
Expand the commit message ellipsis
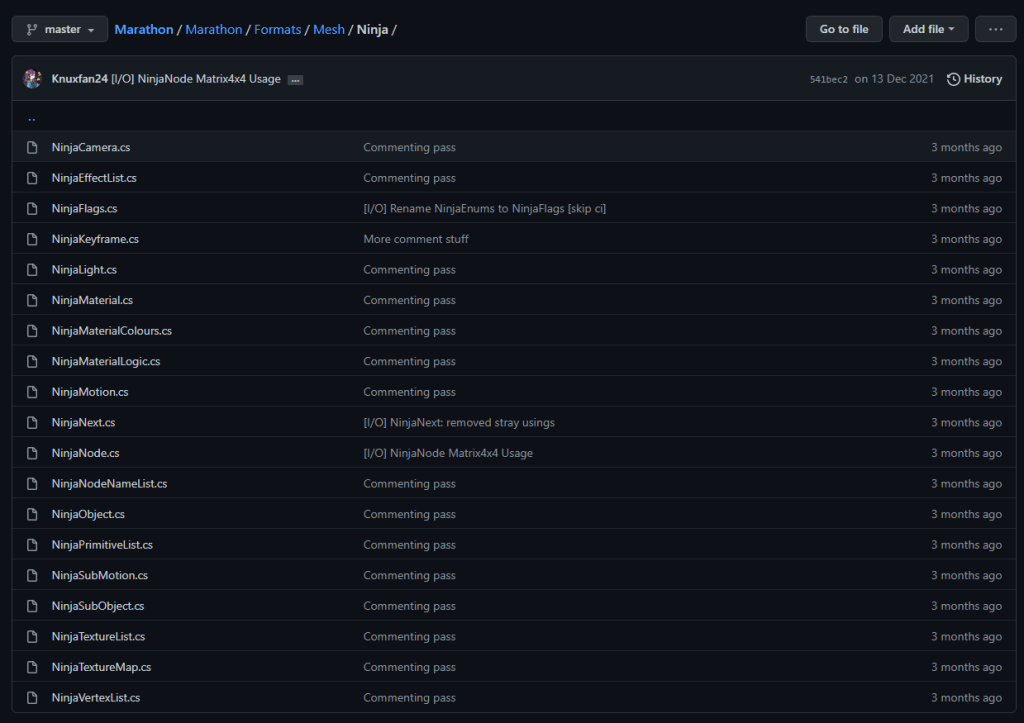(295, 80)
